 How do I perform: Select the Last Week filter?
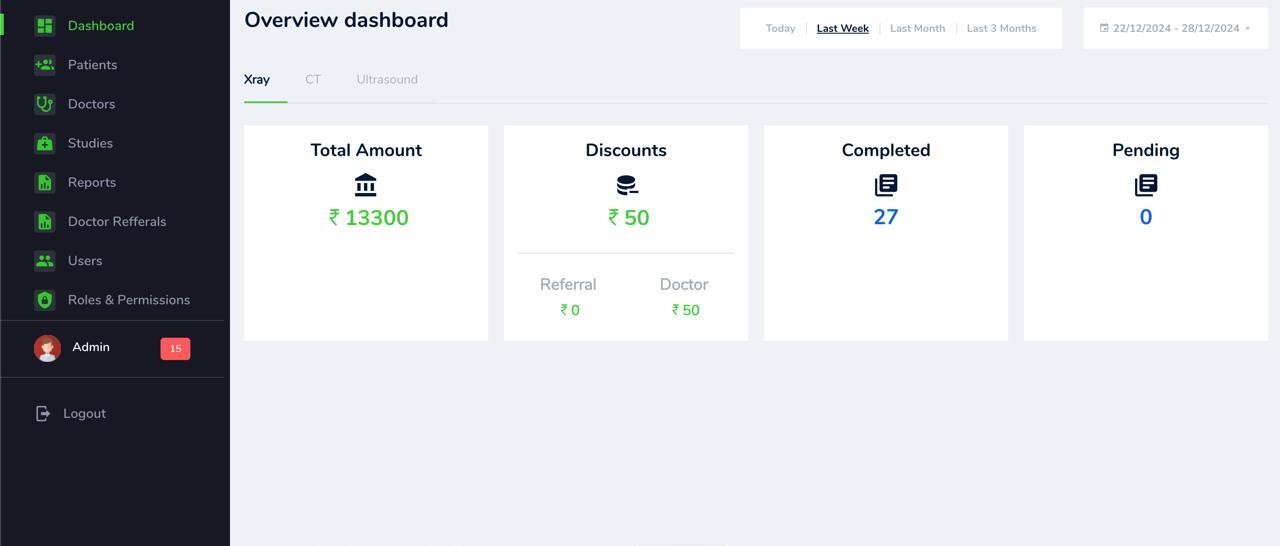pos(842,28)
